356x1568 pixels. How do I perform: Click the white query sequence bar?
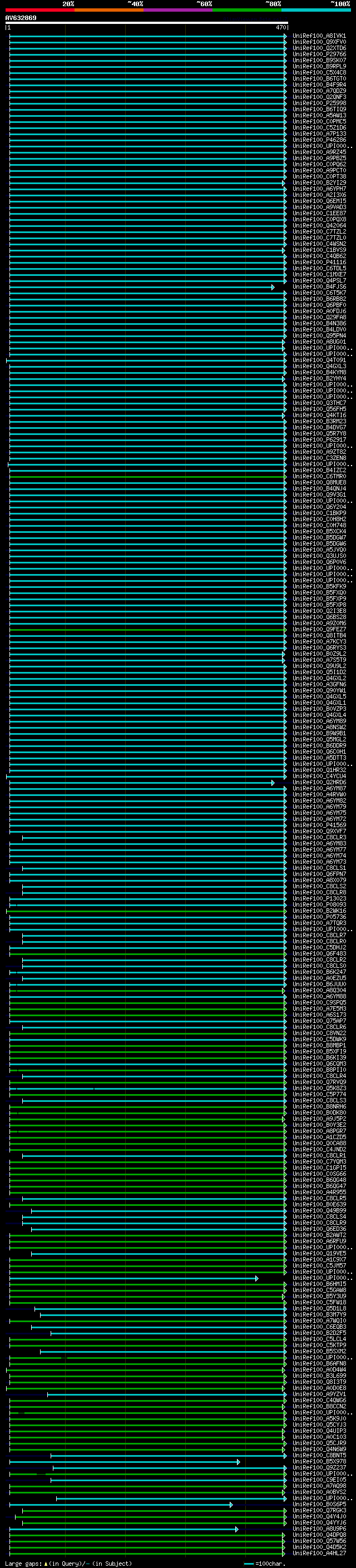(x=147, y=22)
